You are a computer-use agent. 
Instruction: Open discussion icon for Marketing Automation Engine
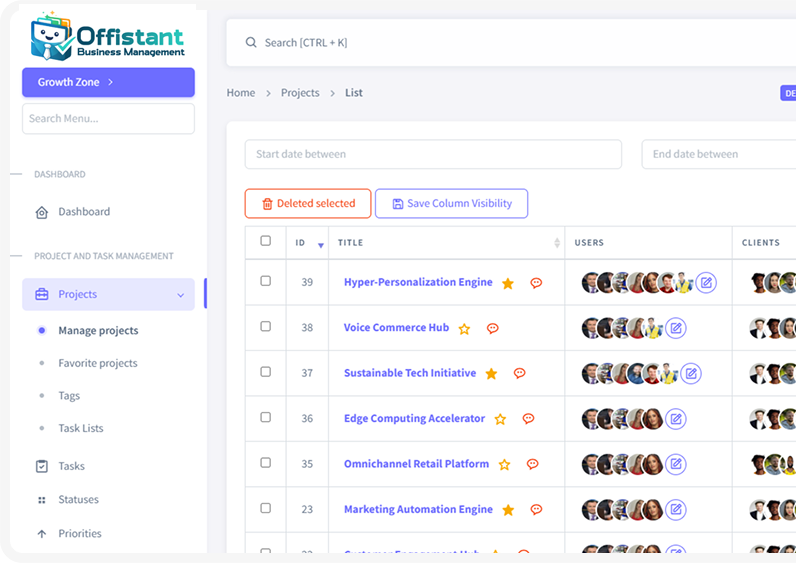(x=536, y=510)
